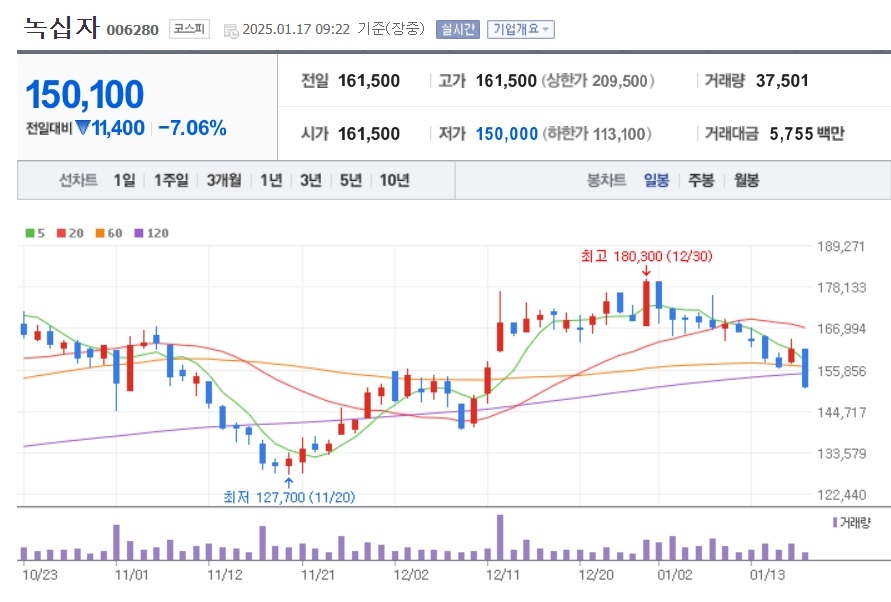This screenshot has width=891, height=602.
Task: Click the 11/21 date axis label
Action: [x=318, y=575]
